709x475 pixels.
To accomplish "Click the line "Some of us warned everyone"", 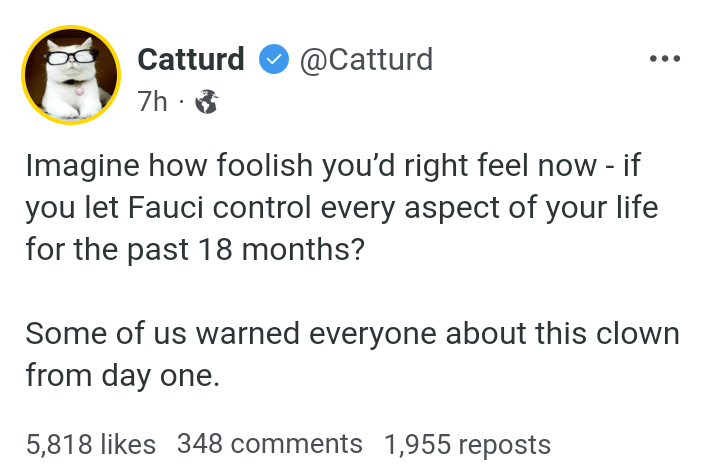I will [352, 332].
